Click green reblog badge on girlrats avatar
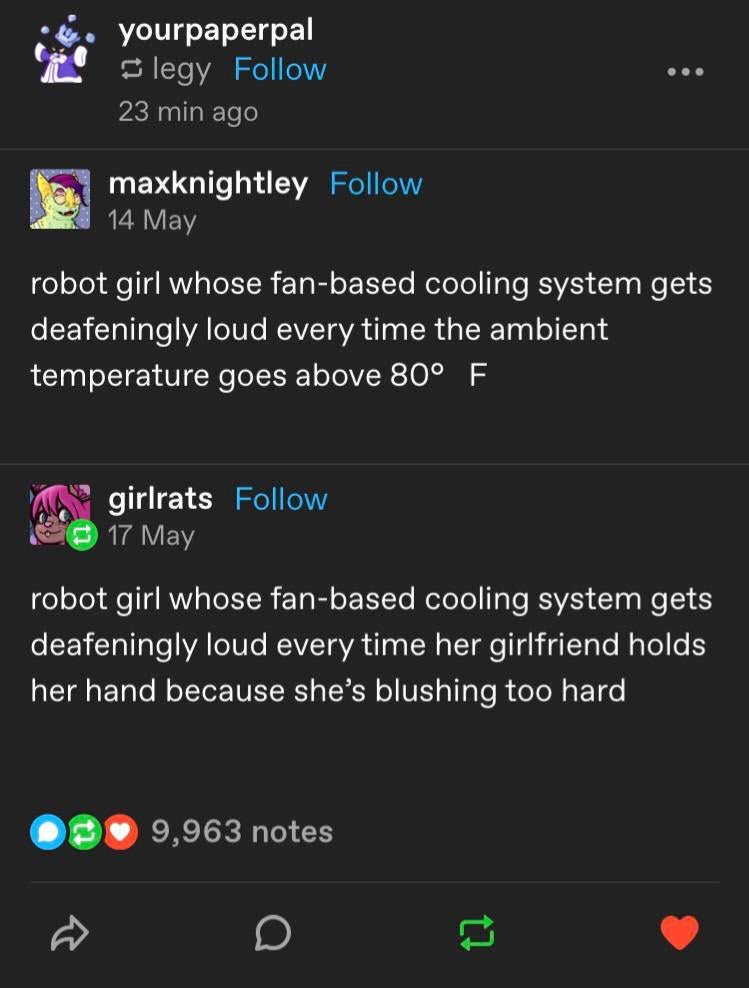Viewport: 749px width, 988px height. click(x=81, y=535)
